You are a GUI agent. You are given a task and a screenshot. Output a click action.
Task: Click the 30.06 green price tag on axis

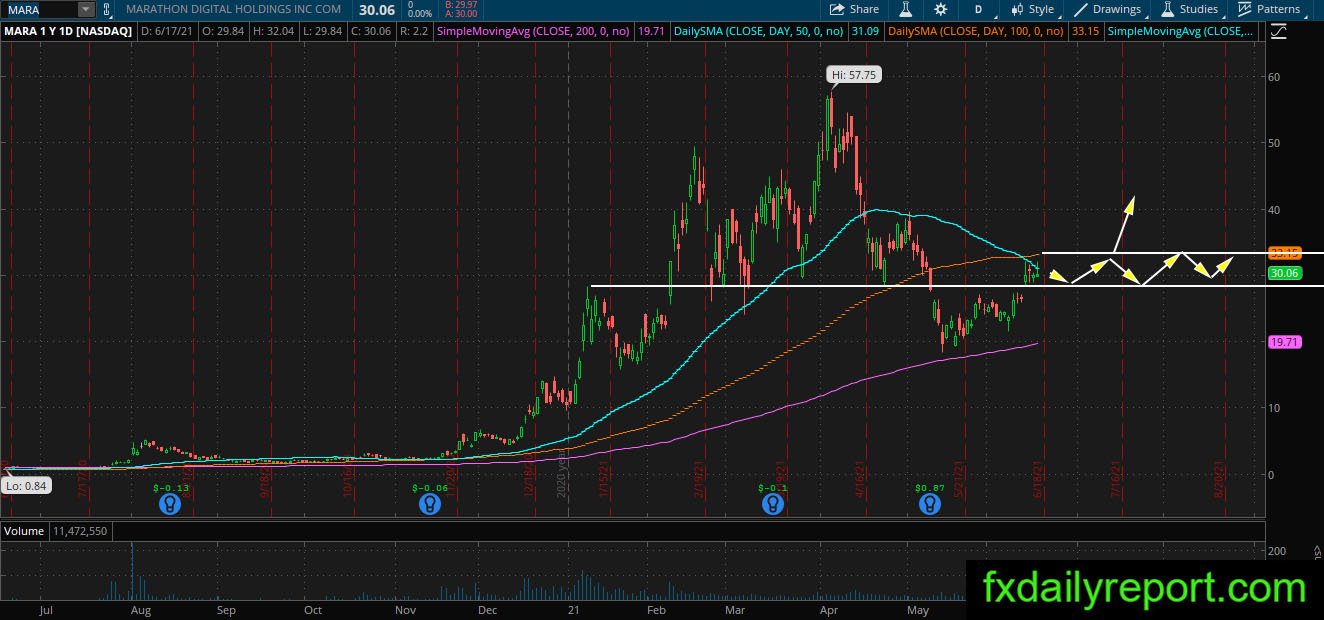coord(1283,272)
